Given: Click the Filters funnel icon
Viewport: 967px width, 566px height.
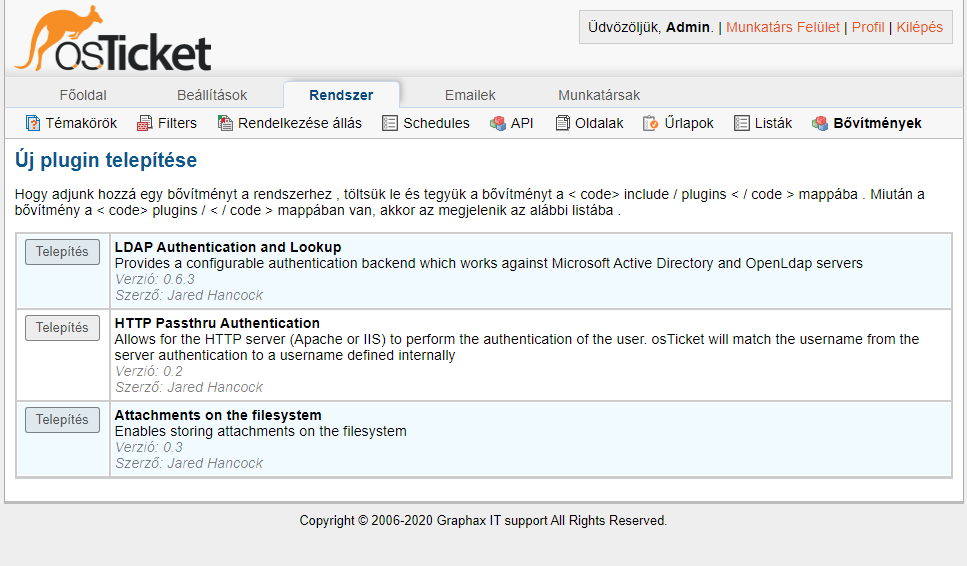Looking at the screenshot, I should click(145, 123).
